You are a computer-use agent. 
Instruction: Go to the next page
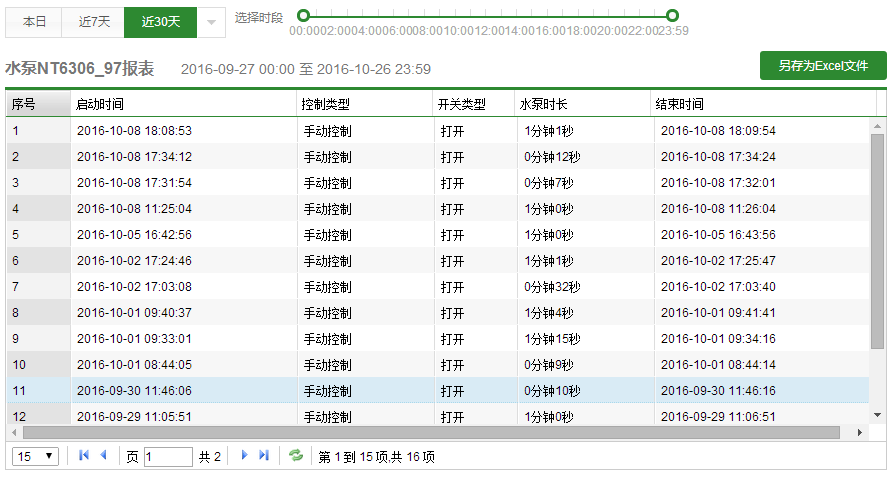click(x=244, y=456)
